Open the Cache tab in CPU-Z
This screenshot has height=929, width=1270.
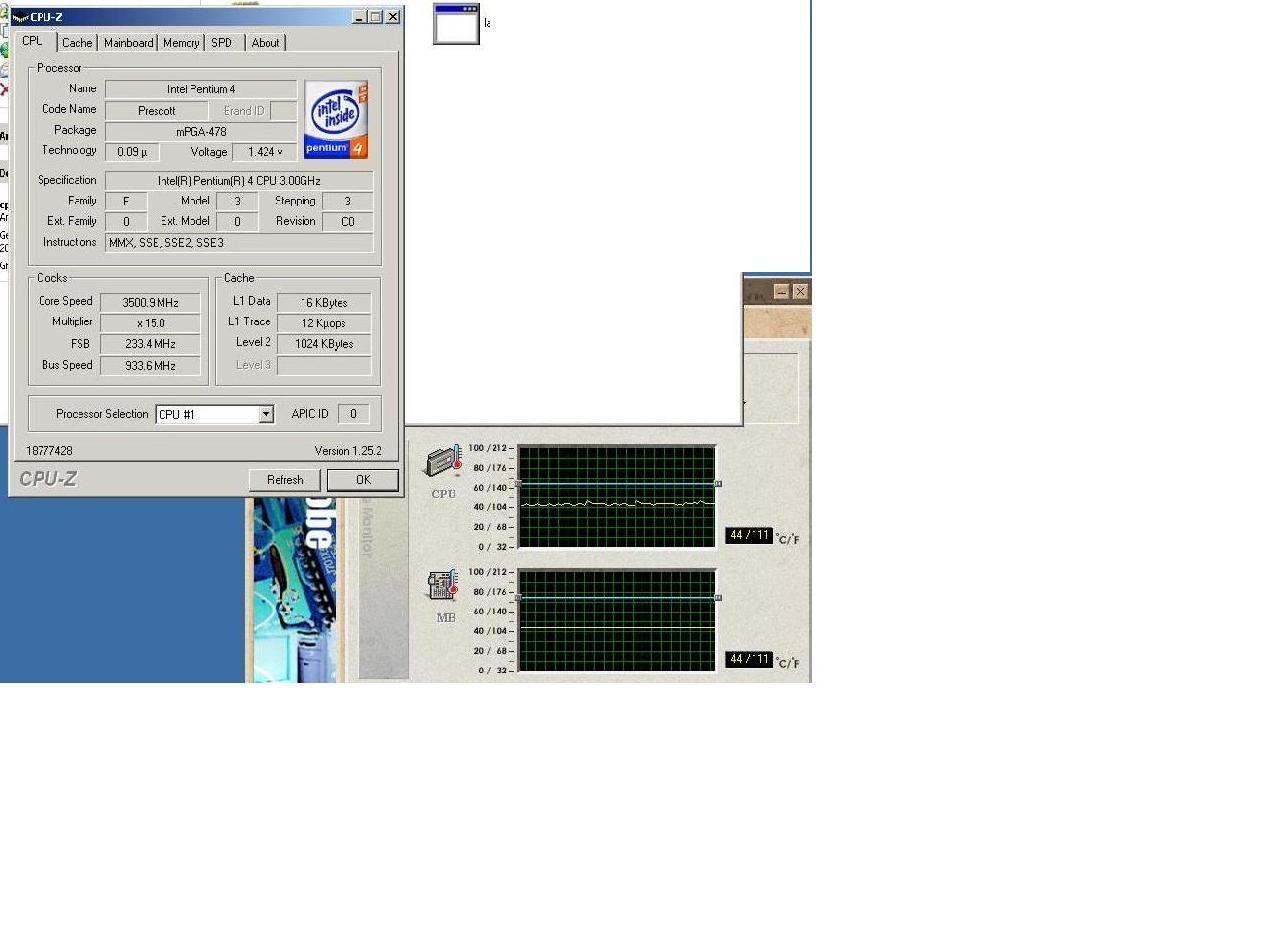(77, 42)
